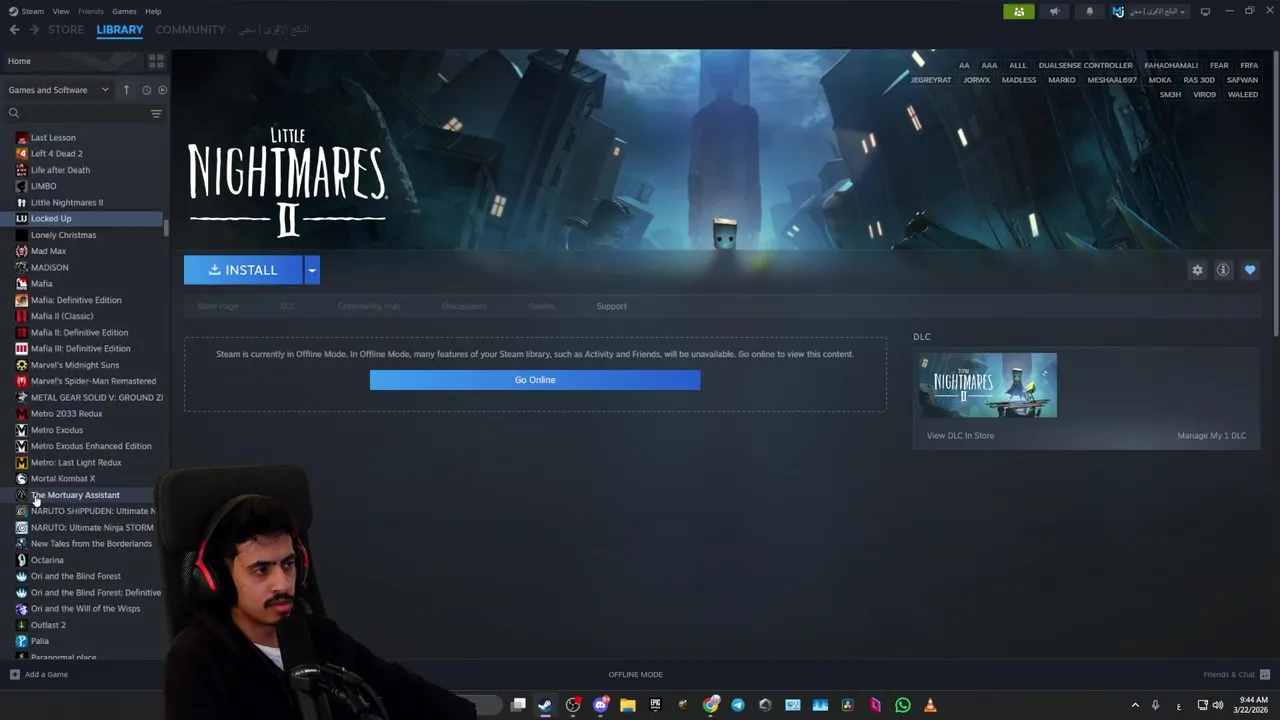Open Steam from the taskbar
1280x720 pixels.
point(545,705)
